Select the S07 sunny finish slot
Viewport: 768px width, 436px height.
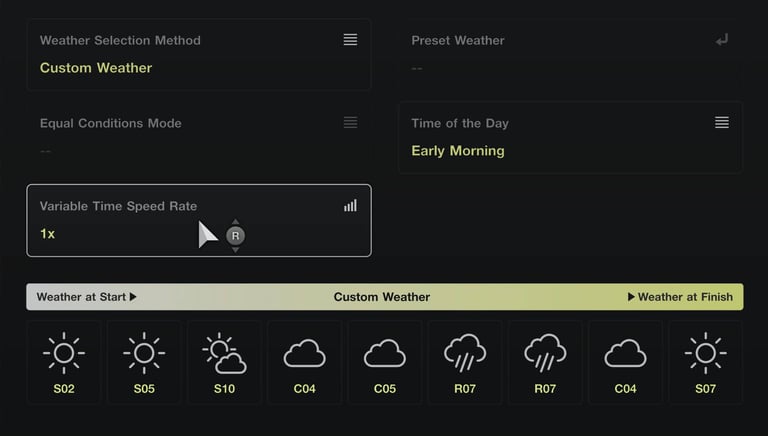coord(705,362)
